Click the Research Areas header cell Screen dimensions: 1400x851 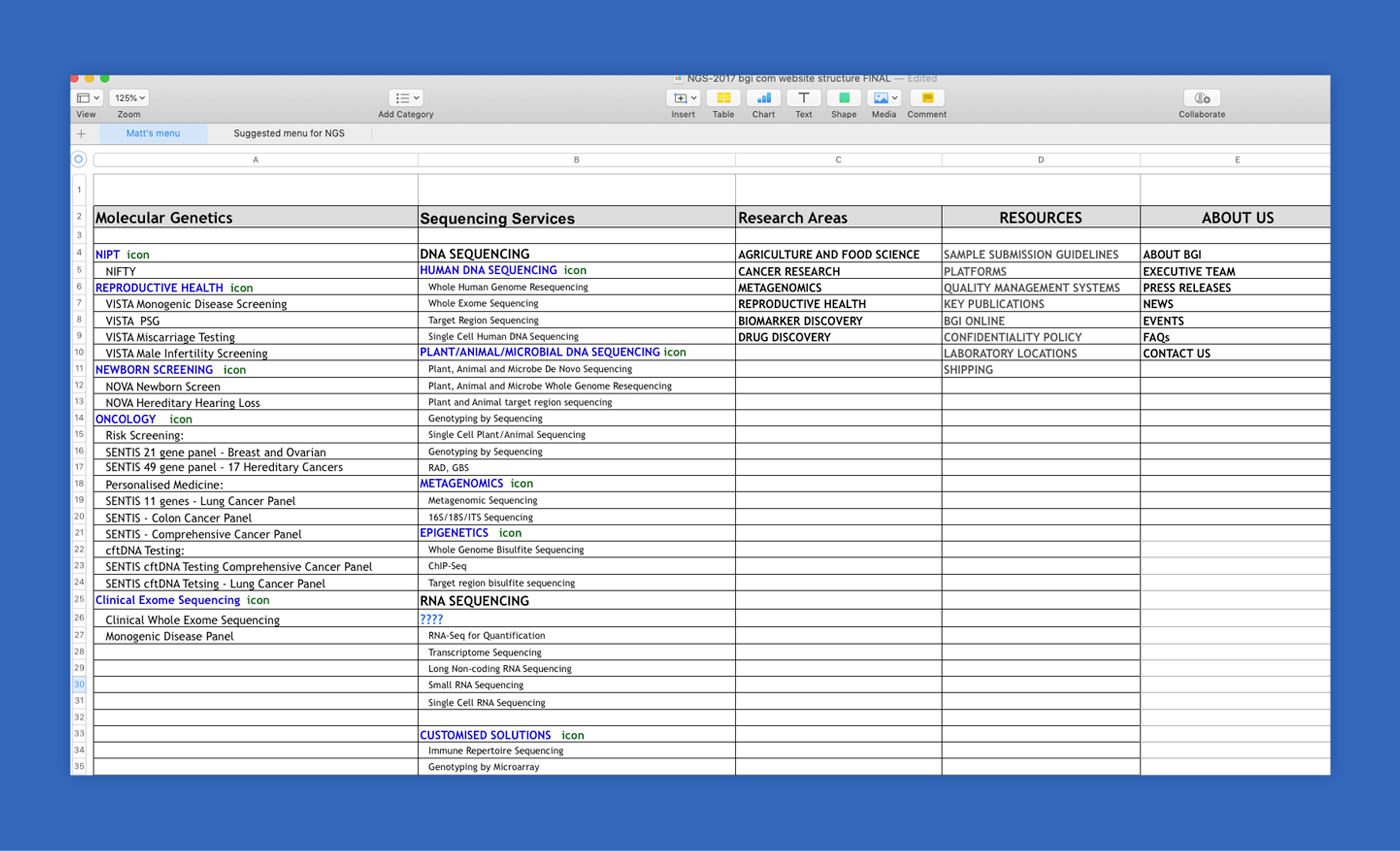838,217
